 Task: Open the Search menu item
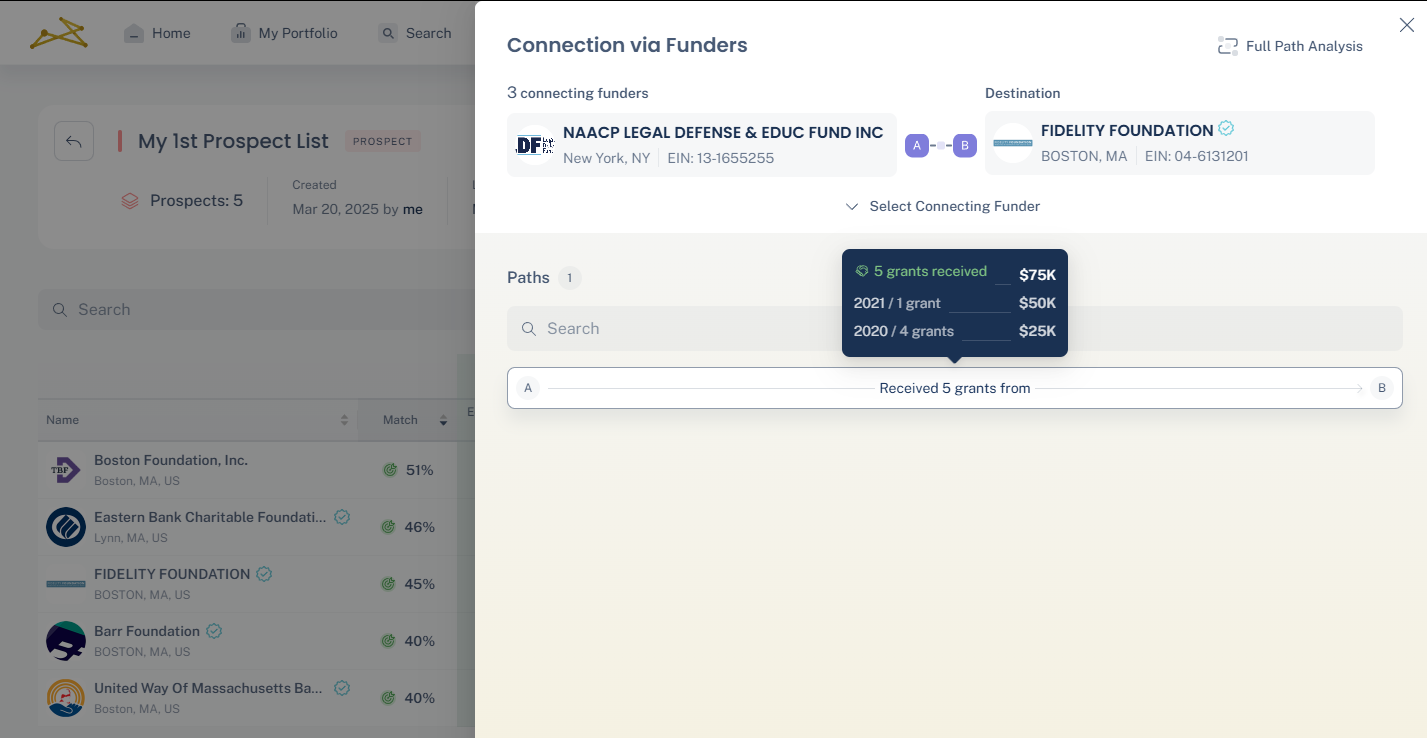click(x=415, y=33)
